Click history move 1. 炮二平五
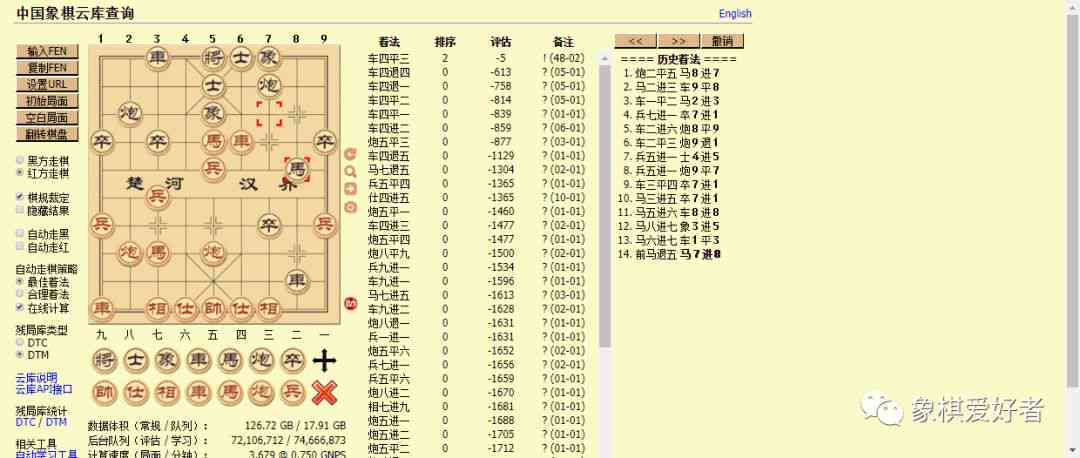1080x458 pixels. pyautogui.click(x=657, y=72)
